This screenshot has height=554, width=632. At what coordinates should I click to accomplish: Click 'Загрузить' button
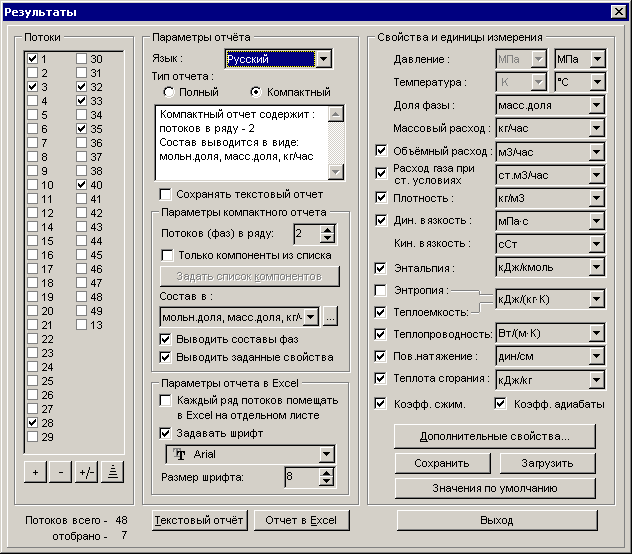pyautogui.click(x=547, y=463)
